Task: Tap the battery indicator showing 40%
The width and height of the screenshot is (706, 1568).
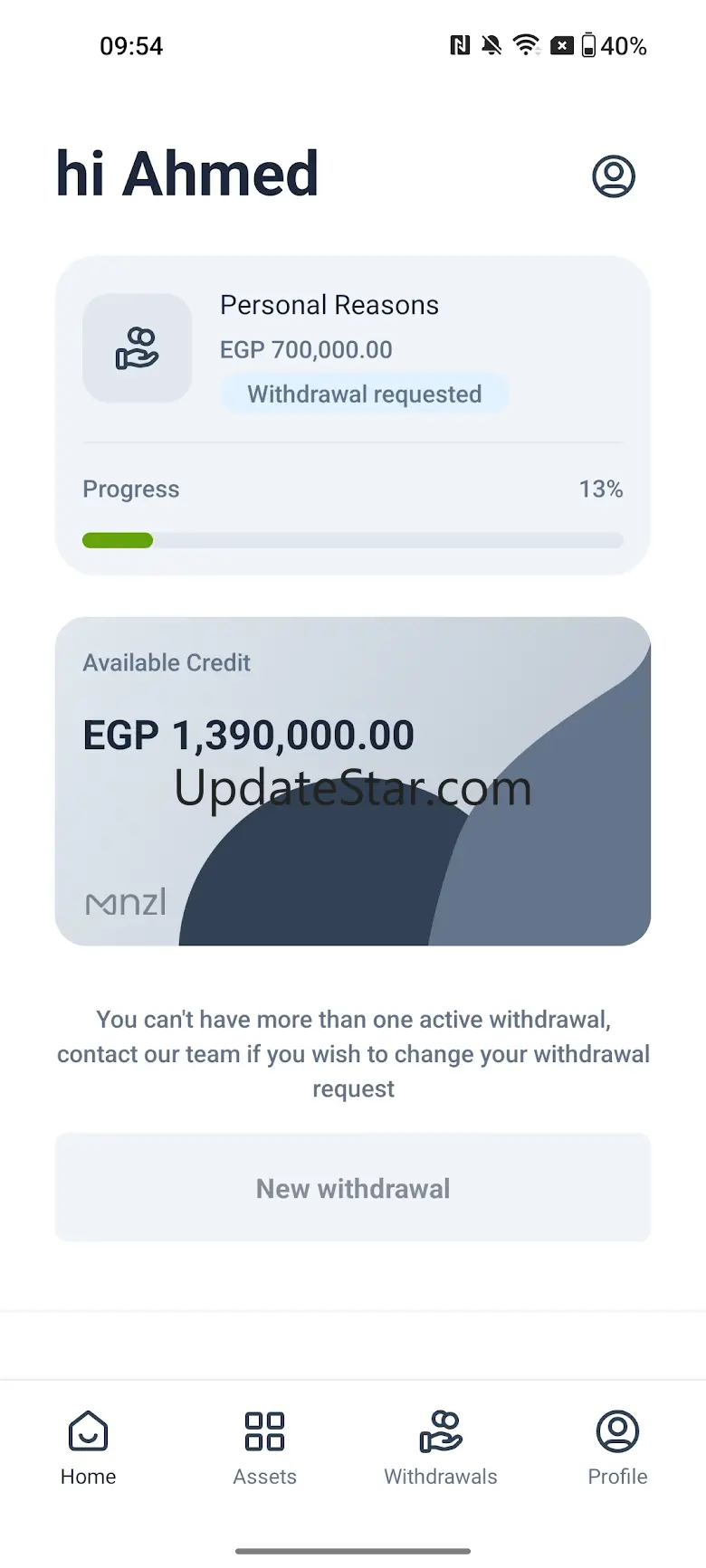Action: click(x=614, y=45)
